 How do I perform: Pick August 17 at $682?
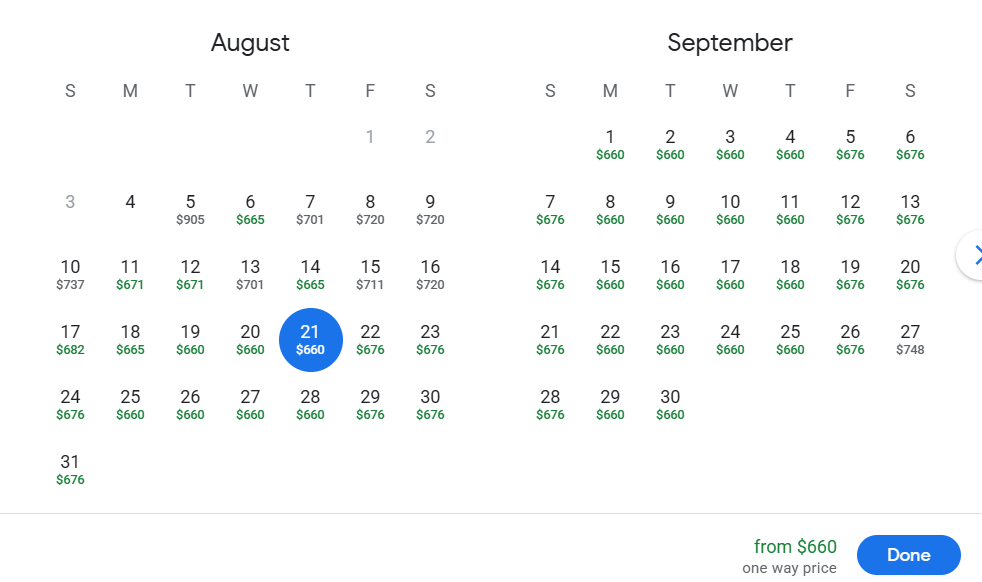pyautogui.click(x=70, y=339)
